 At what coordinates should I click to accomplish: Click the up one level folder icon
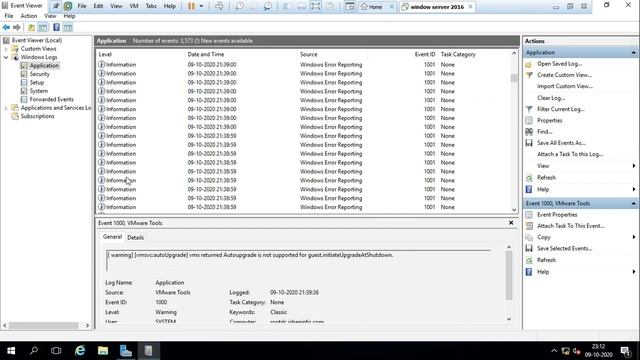31,27
